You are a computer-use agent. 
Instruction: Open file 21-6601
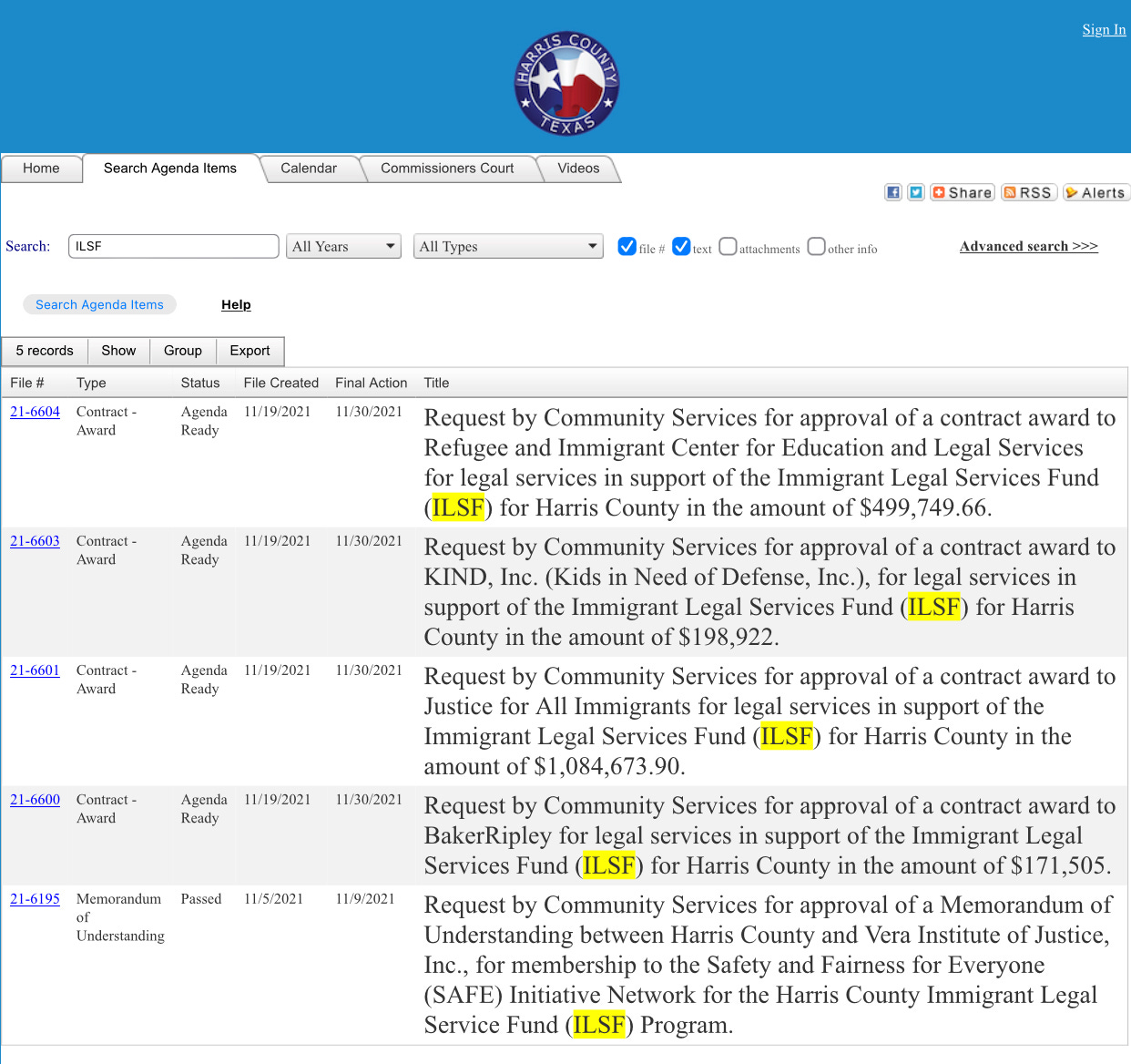(35, 670)
